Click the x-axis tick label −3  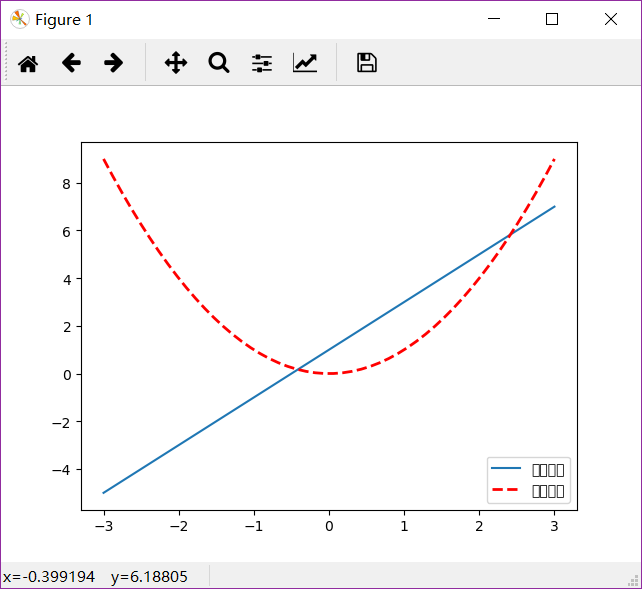[104, 526]
